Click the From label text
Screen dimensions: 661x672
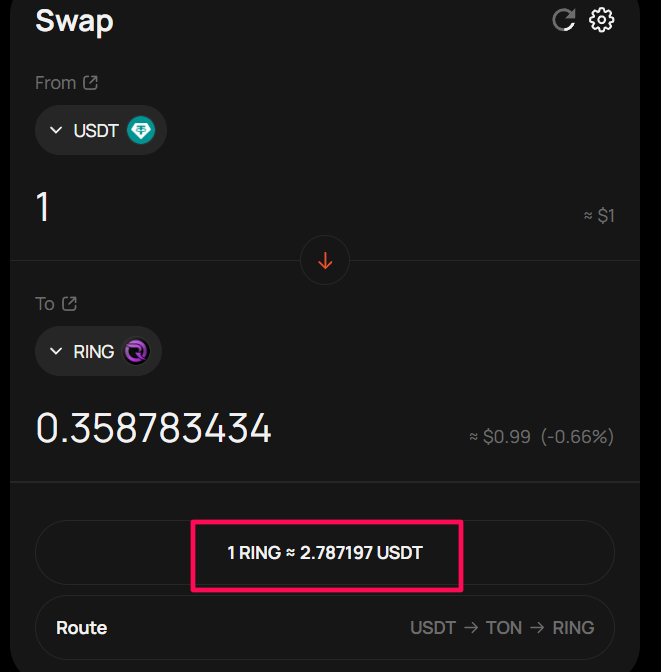(56, 83)
